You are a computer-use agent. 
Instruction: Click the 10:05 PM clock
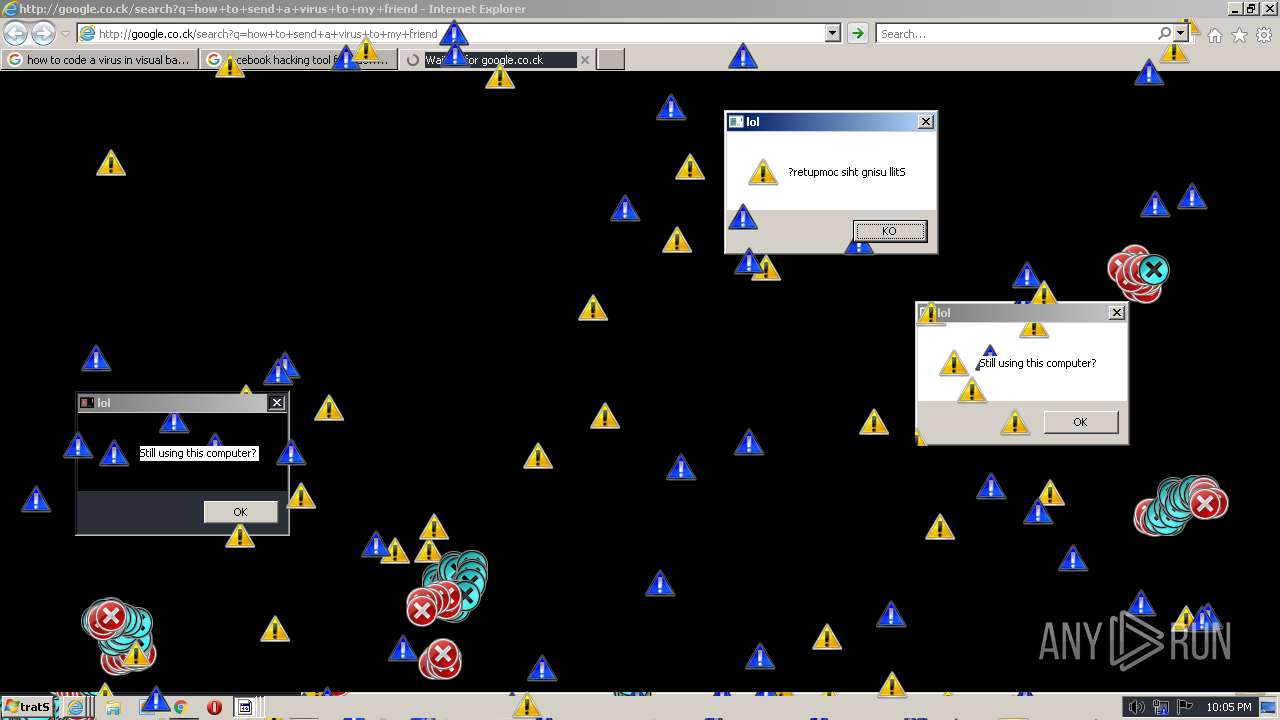coord(1229,707)
